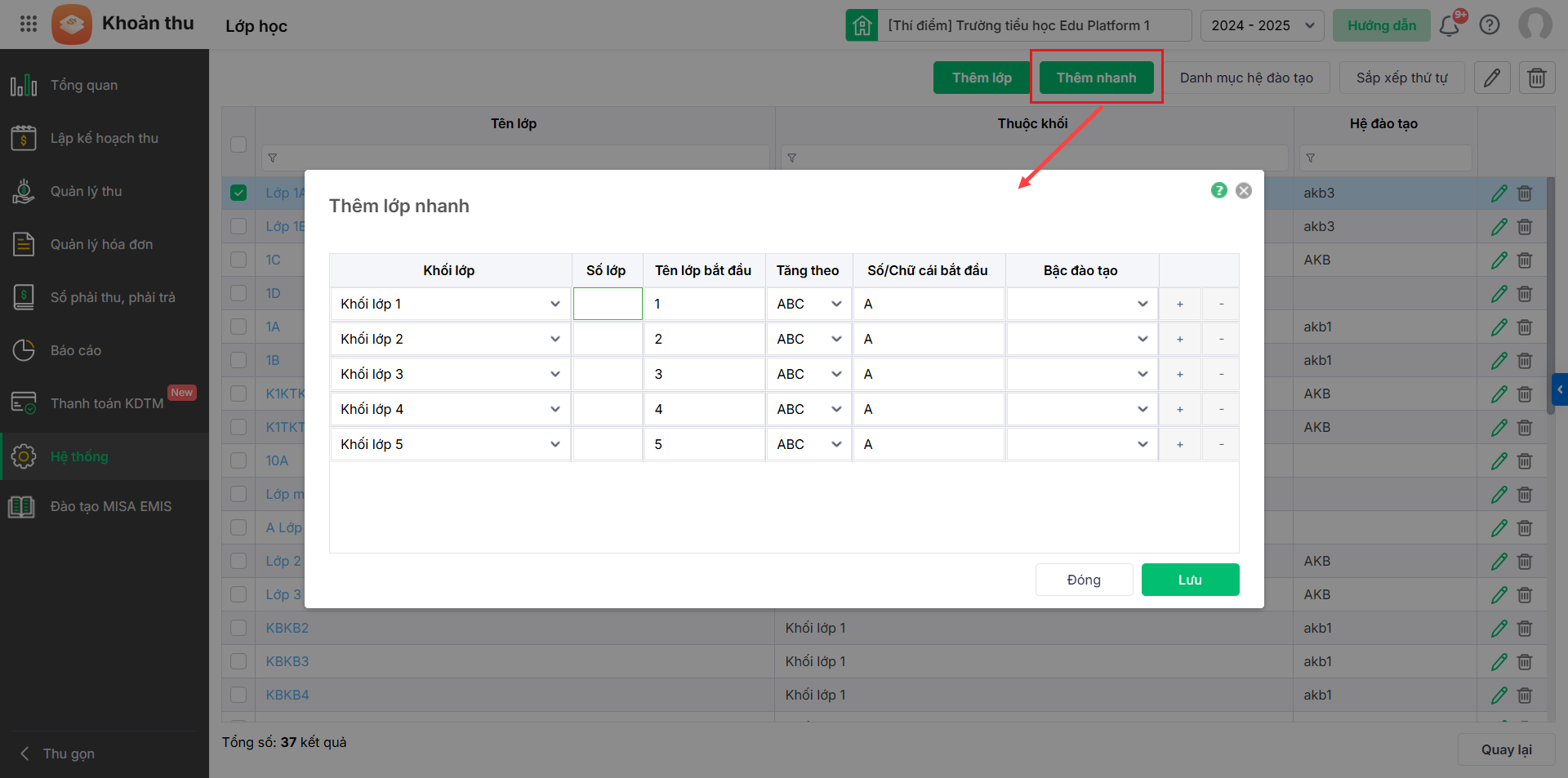Viewport: 1568px width, 778px height.
Task: Click the Khoản thu app logo
Action: pos(72,24)
